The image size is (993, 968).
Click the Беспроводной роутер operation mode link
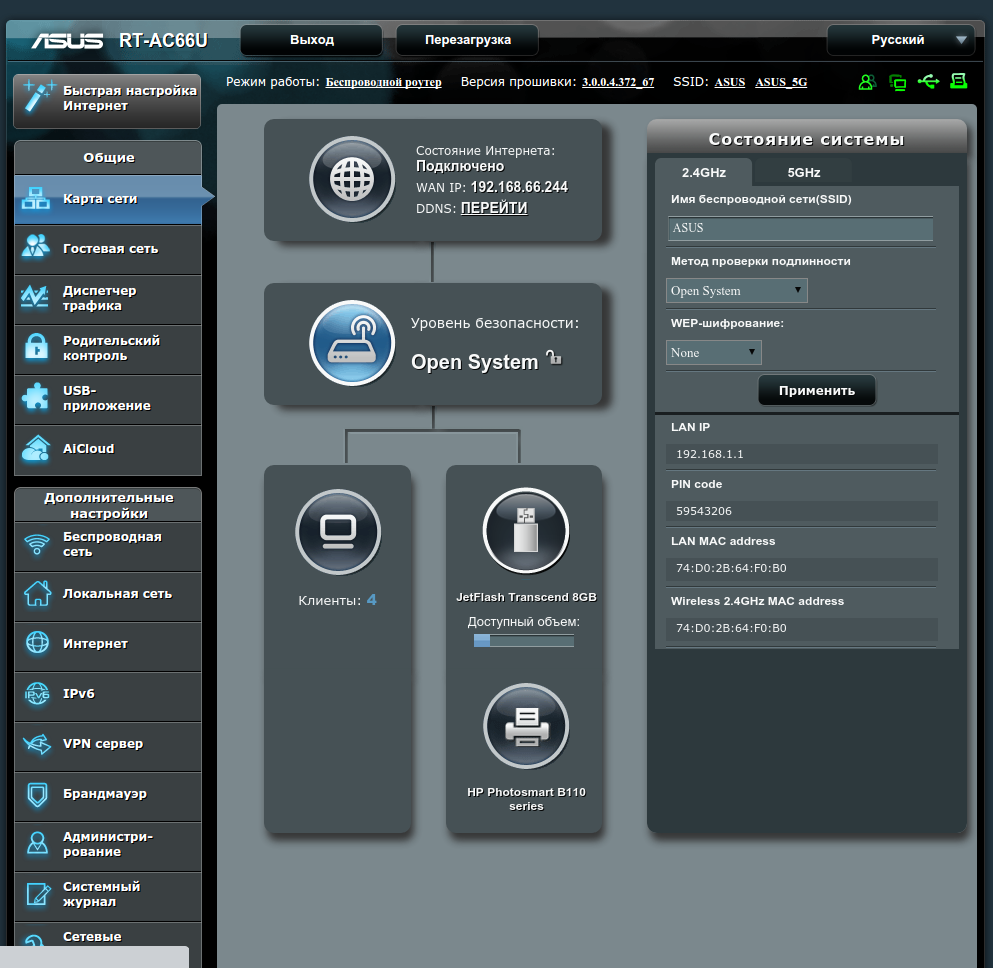click(383, 82)
